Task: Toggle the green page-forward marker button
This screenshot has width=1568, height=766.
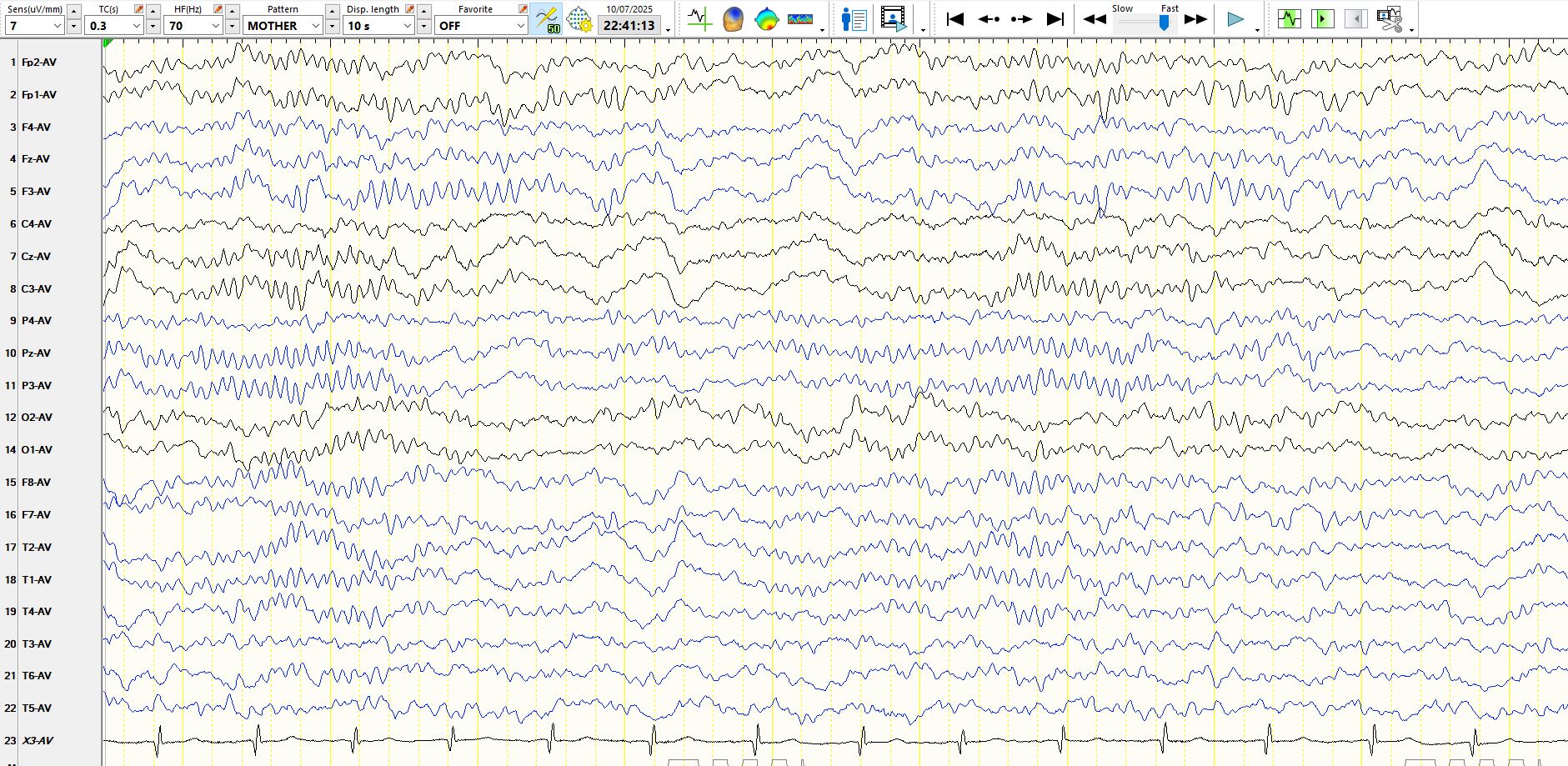Action: tap(1322, 18)
